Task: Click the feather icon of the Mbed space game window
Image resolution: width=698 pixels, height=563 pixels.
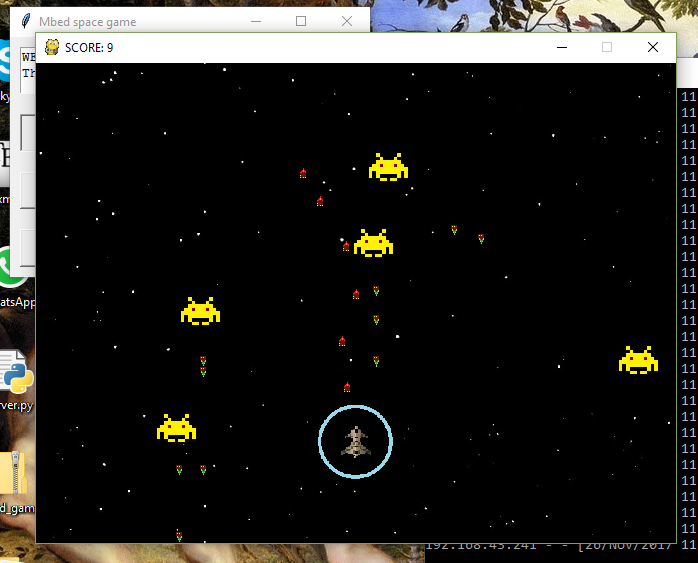Action: [x=26, y=21]
